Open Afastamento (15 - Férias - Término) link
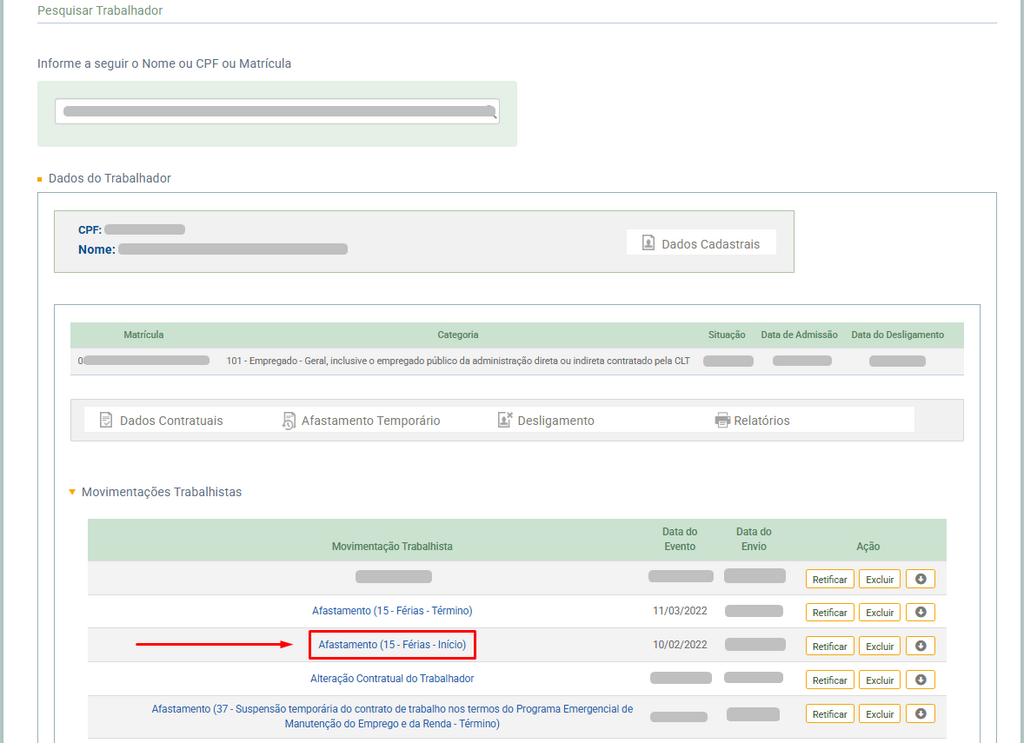The height and width of the screenshot is (743, 1024). (x=392, y=611)
